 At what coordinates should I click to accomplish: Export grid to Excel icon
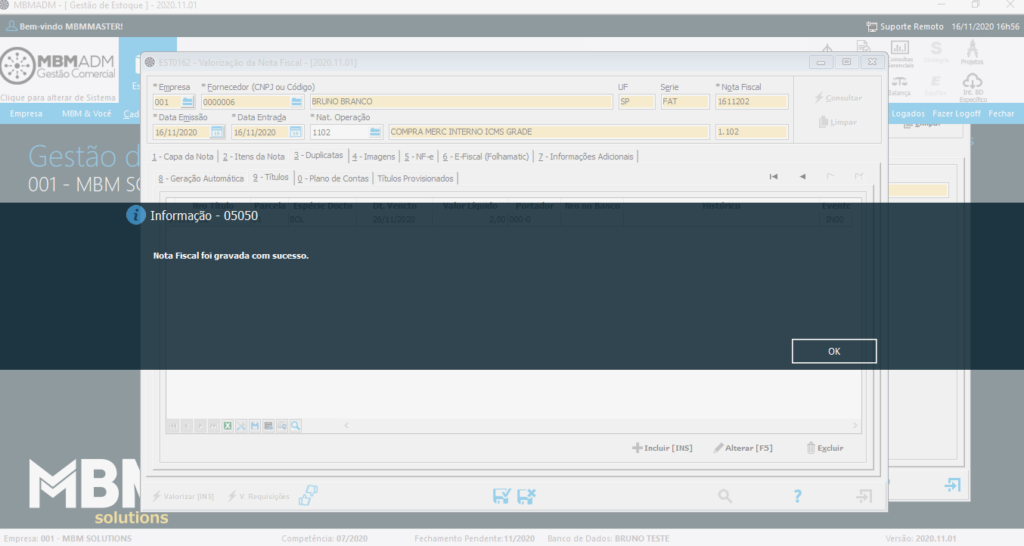(x=227, y=426)
